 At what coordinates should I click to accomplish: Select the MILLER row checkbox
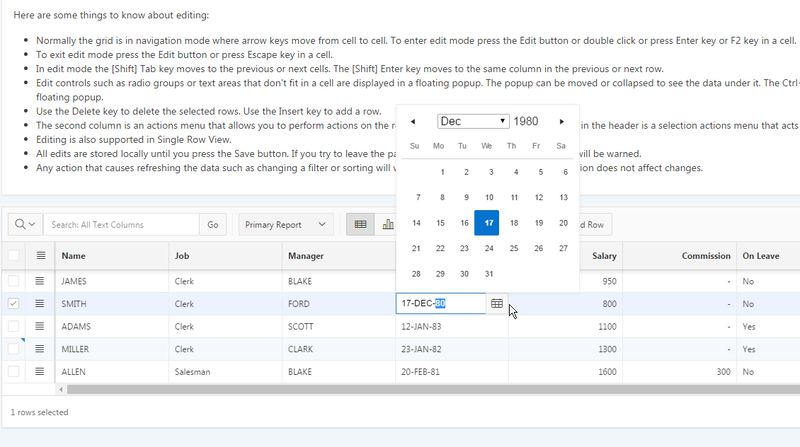[x=13, y=349]
